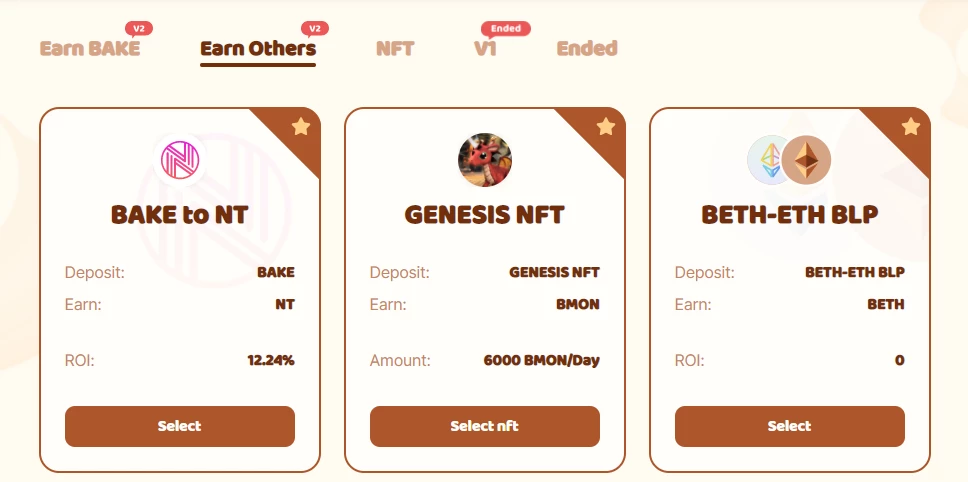Click the Select nft button
Viewport: 968px width, 482px height.
point(485,426)
